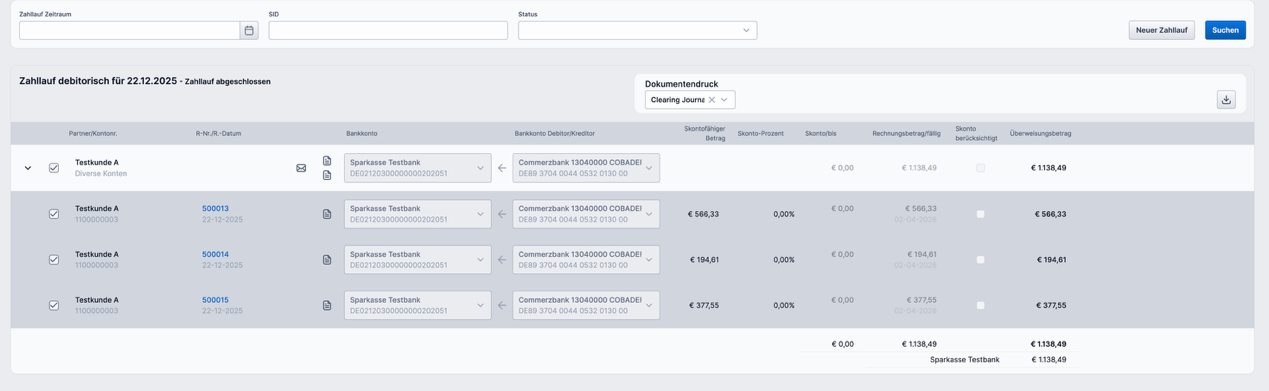
Task: Toggle checkbox of Testkunde A Diverse Konten row
Action: tap(54, 168)
